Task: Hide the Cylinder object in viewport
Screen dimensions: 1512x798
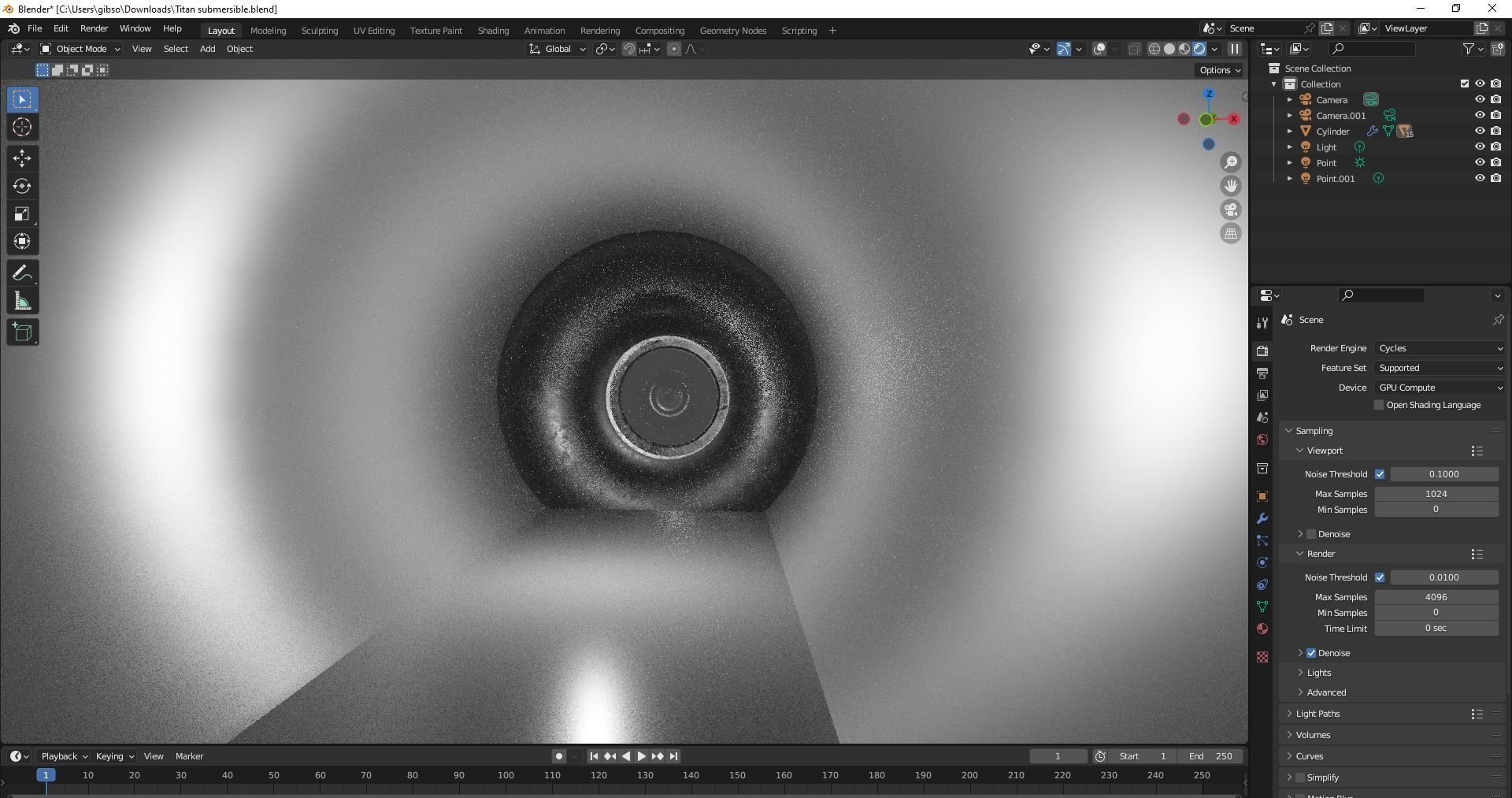Action: click(x=1480, y=131)
